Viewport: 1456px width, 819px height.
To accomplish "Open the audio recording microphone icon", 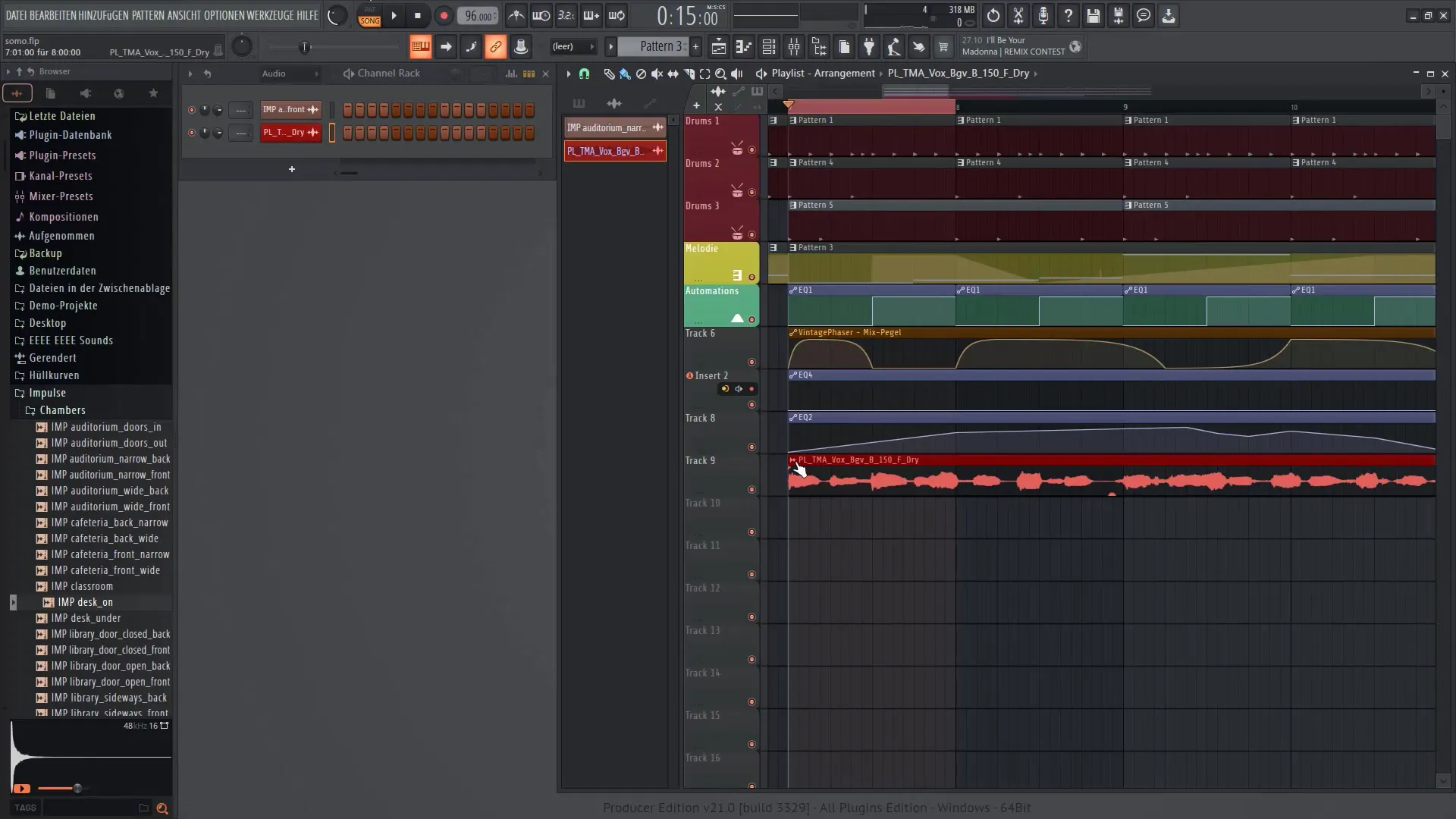I will (x=1043, y=15).
